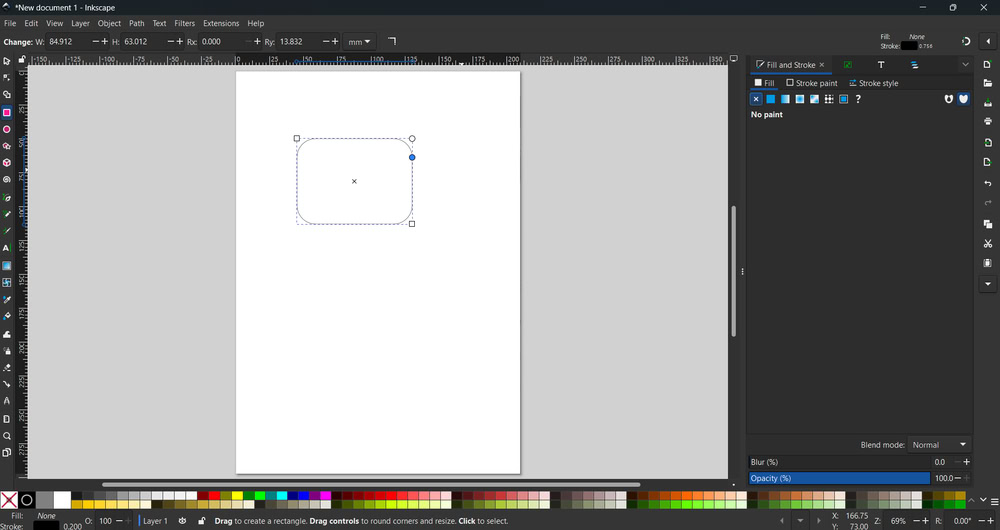The width and height of the screenshot is (1000, 530).
Task: Click the Cut scissors icon
Action: tap(988, 244)
